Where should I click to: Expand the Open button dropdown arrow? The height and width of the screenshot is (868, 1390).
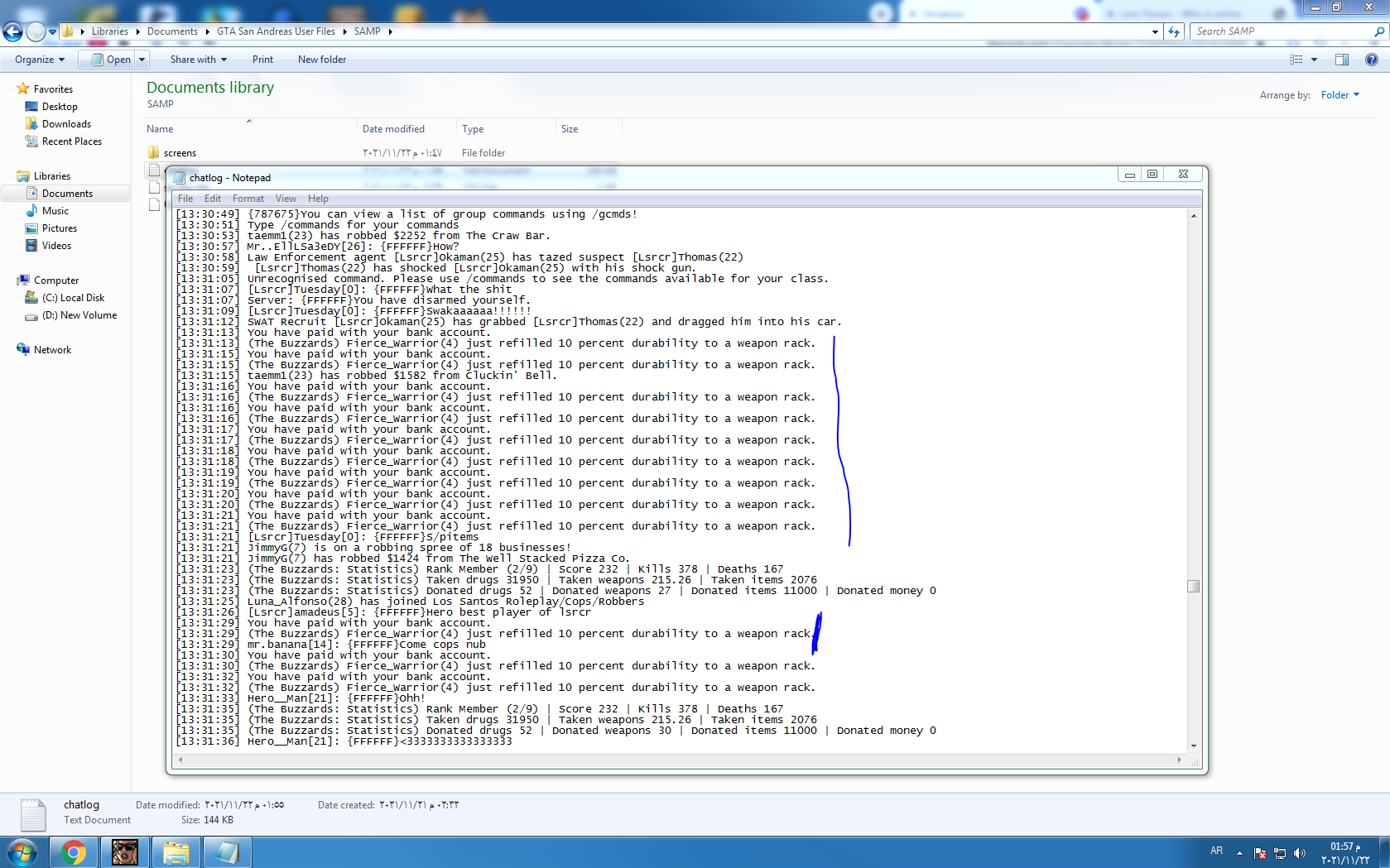point(142,60)
